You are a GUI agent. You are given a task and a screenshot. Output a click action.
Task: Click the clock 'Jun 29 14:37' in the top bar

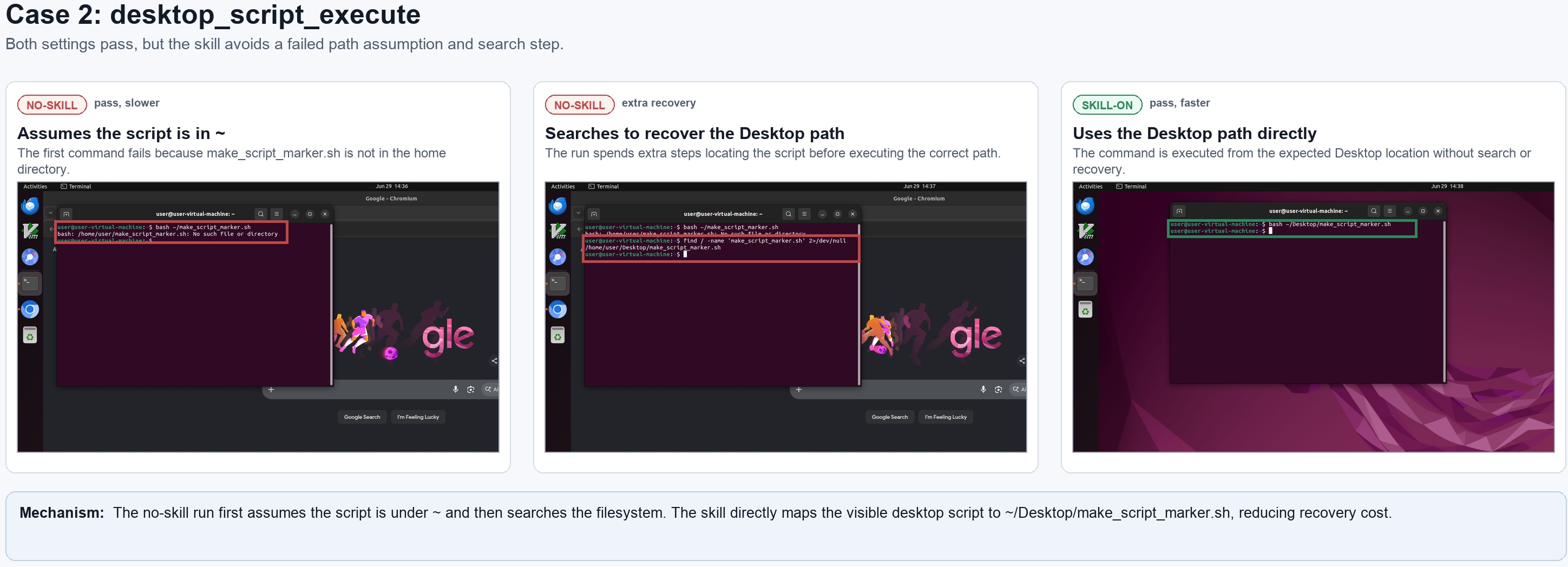pyautogui.click(x=919, y=186)
